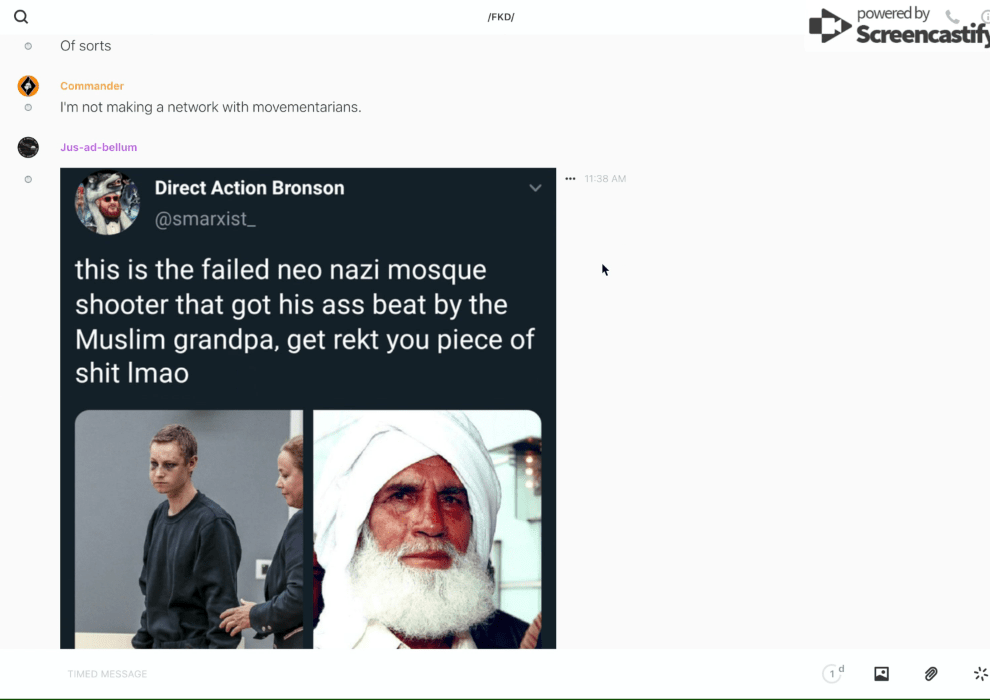The width and height of the screenshot is (990, 700).
Task: Open the picture upload icon
Action: point(881,674)
